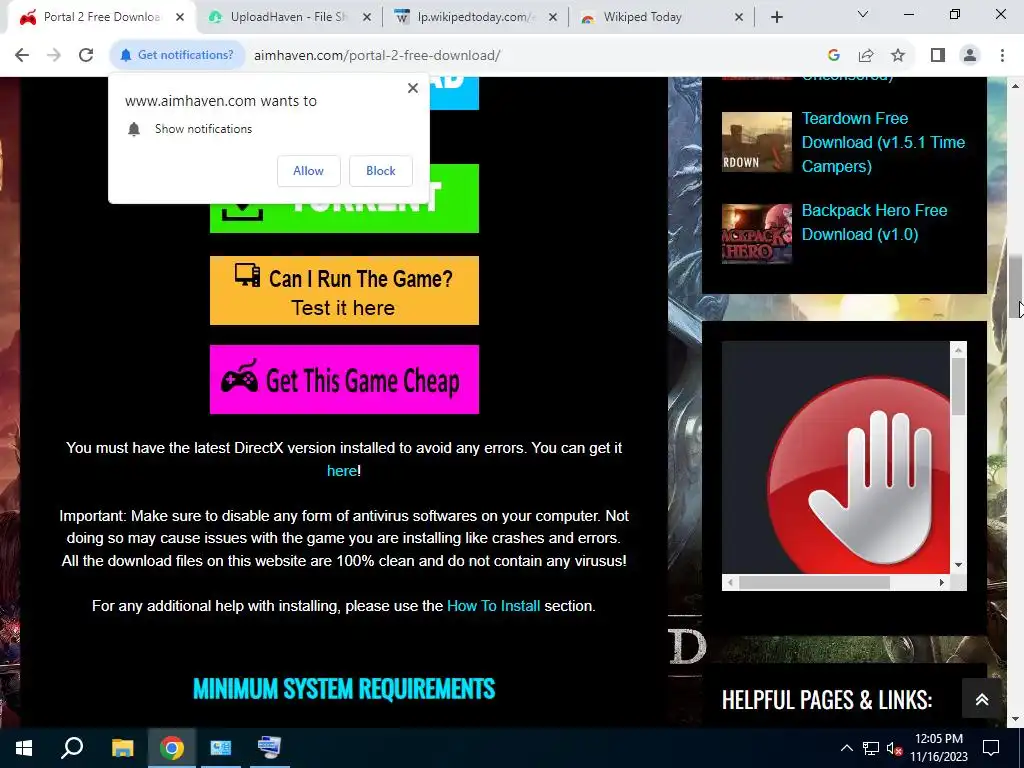Click the page scrollbar up arrow

point(1016,86)
